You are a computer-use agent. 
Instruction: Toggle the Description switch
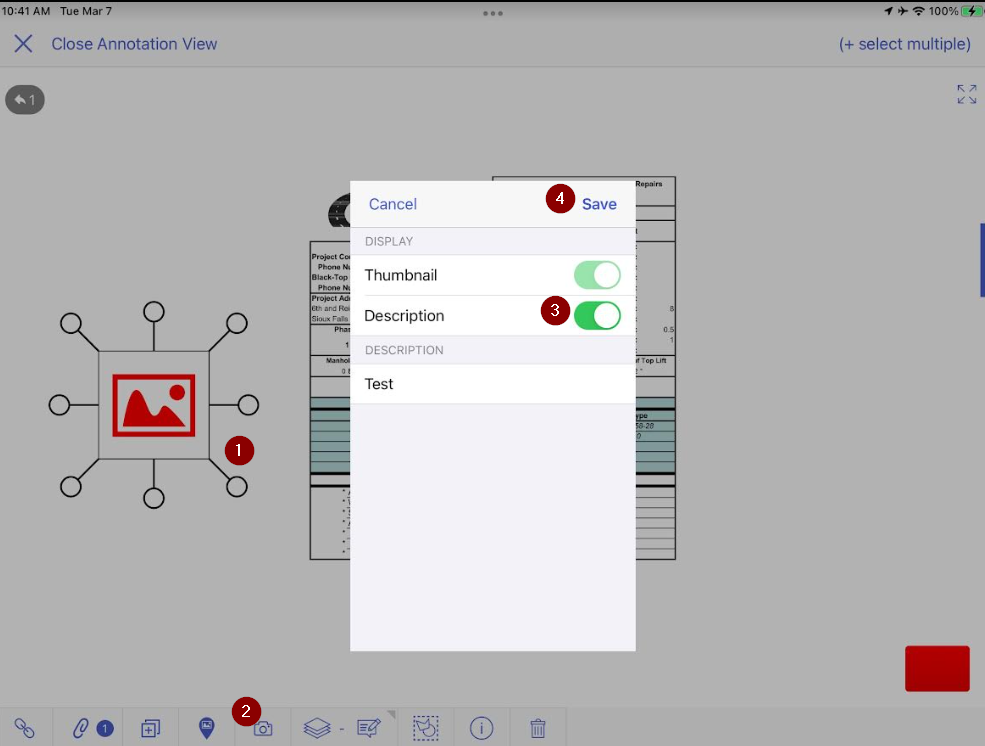coord(597,315)
